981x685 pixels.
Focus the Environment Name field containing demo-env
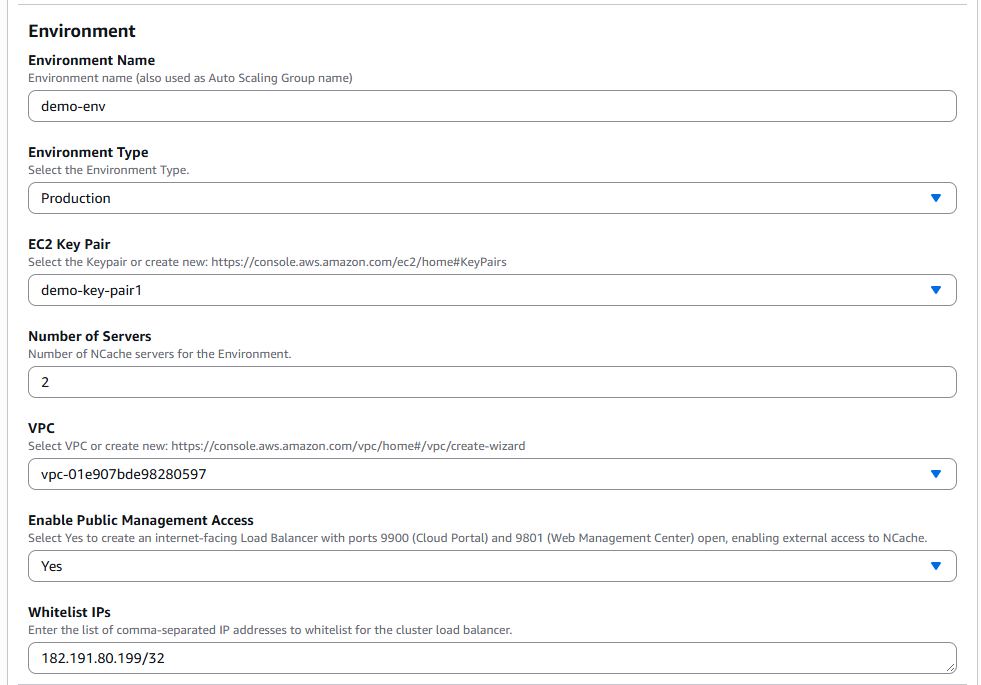tap(492, 106)
